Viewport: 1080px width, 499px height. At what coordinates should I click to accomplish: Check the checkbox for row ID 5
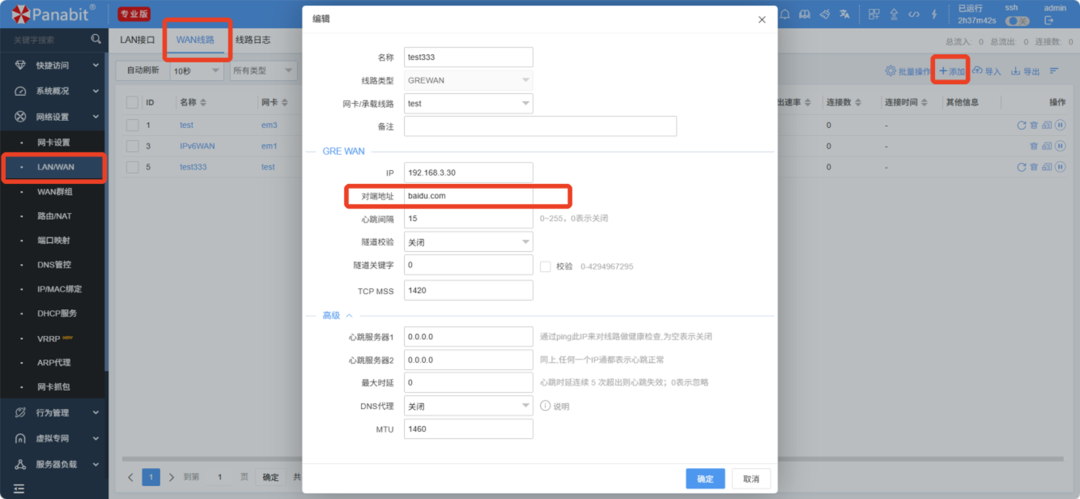132,167
